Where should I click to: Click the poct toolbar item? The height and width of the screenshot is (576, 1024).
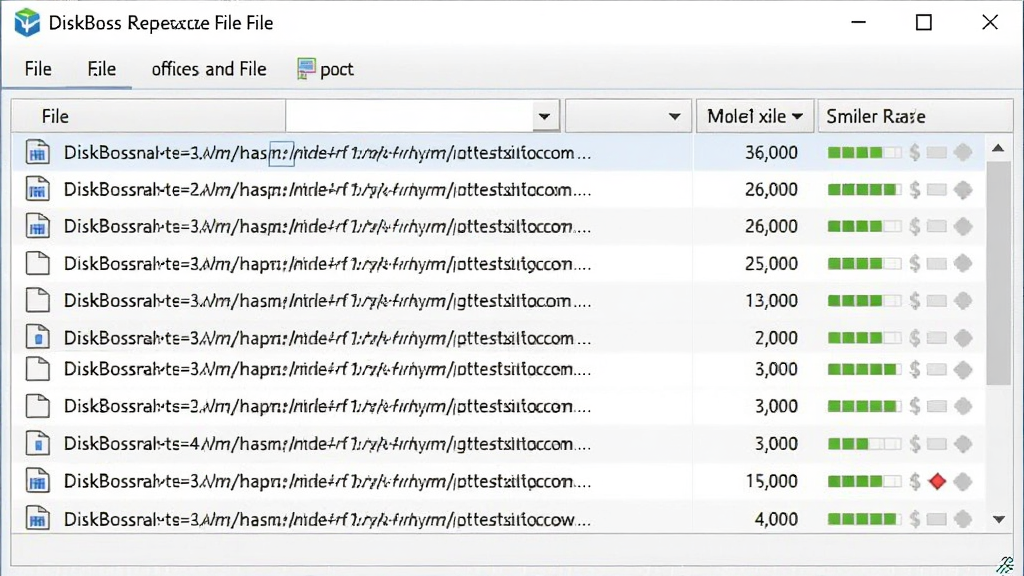pos(325,69)
